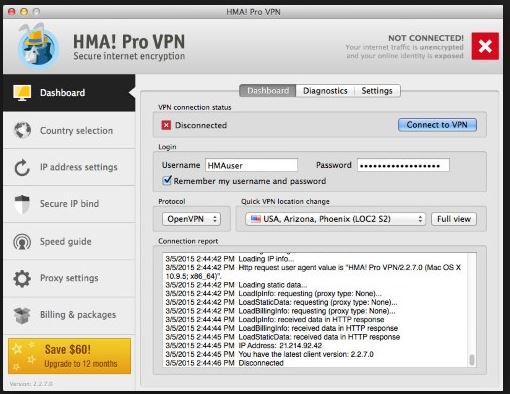The width and height of the screenshot is (510, 394).
Task: Click the 'IP Address: 21.214.92.42' log line
Action: point(244,346)
